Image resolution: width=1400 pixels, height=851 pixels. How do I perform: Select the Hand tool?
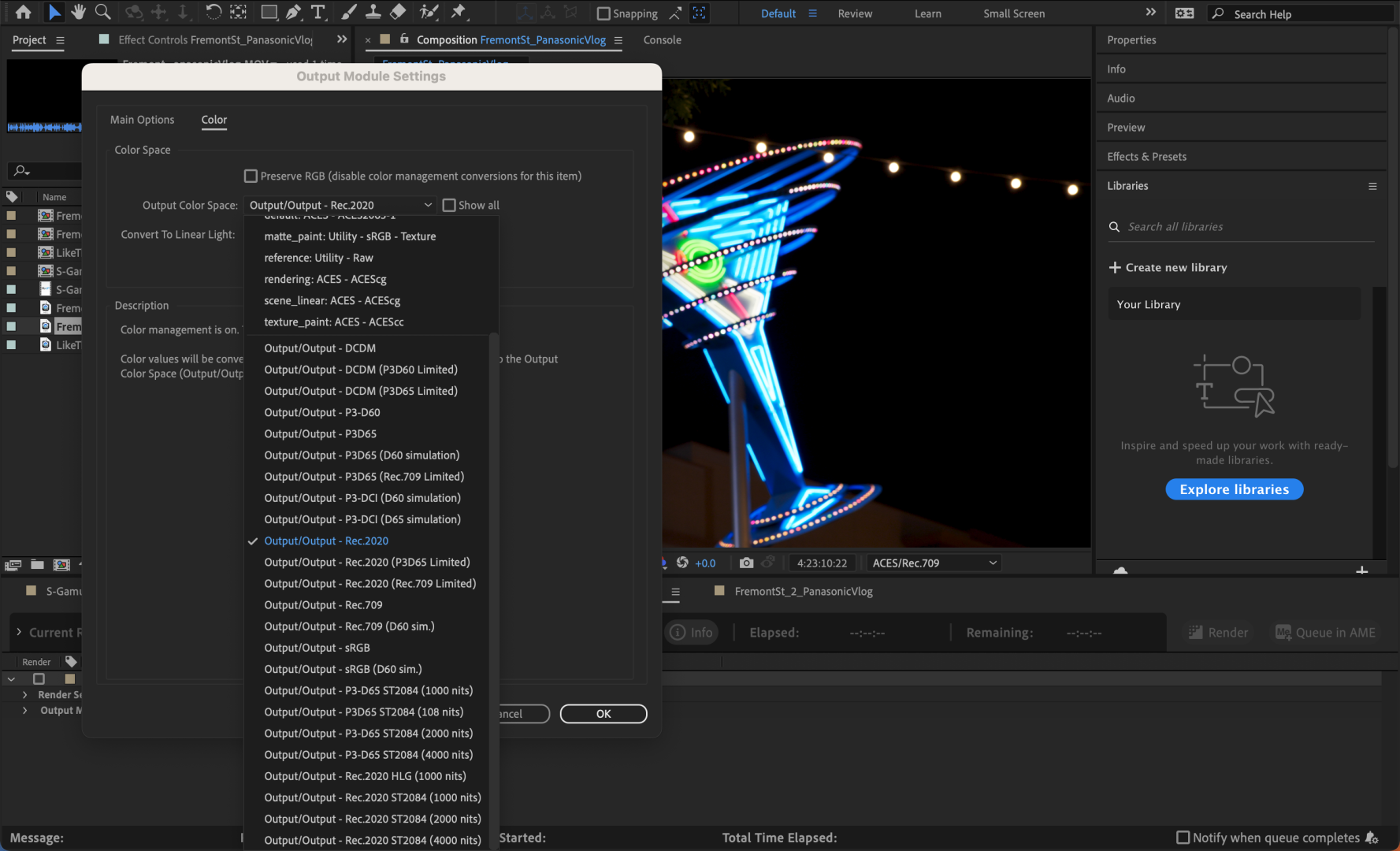(78, 12)
